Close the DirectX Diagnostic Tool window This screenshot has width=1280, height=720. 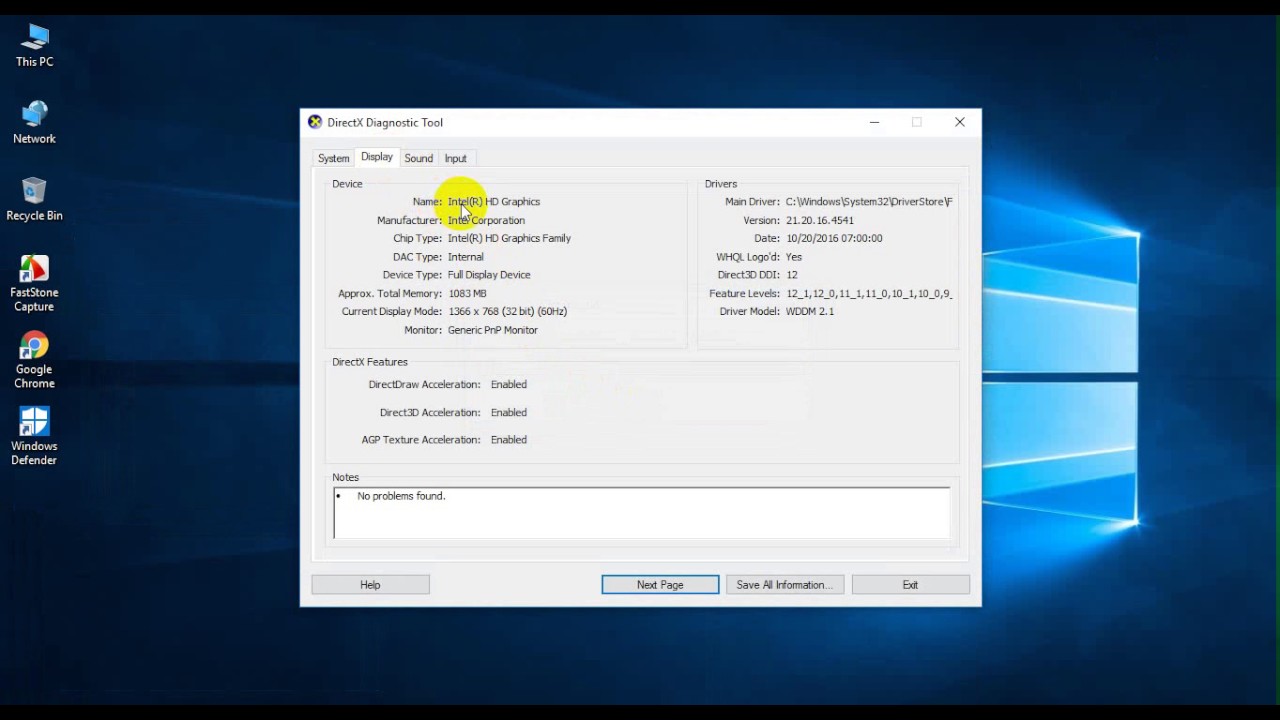pyautogui.click(x=960, y=122)
